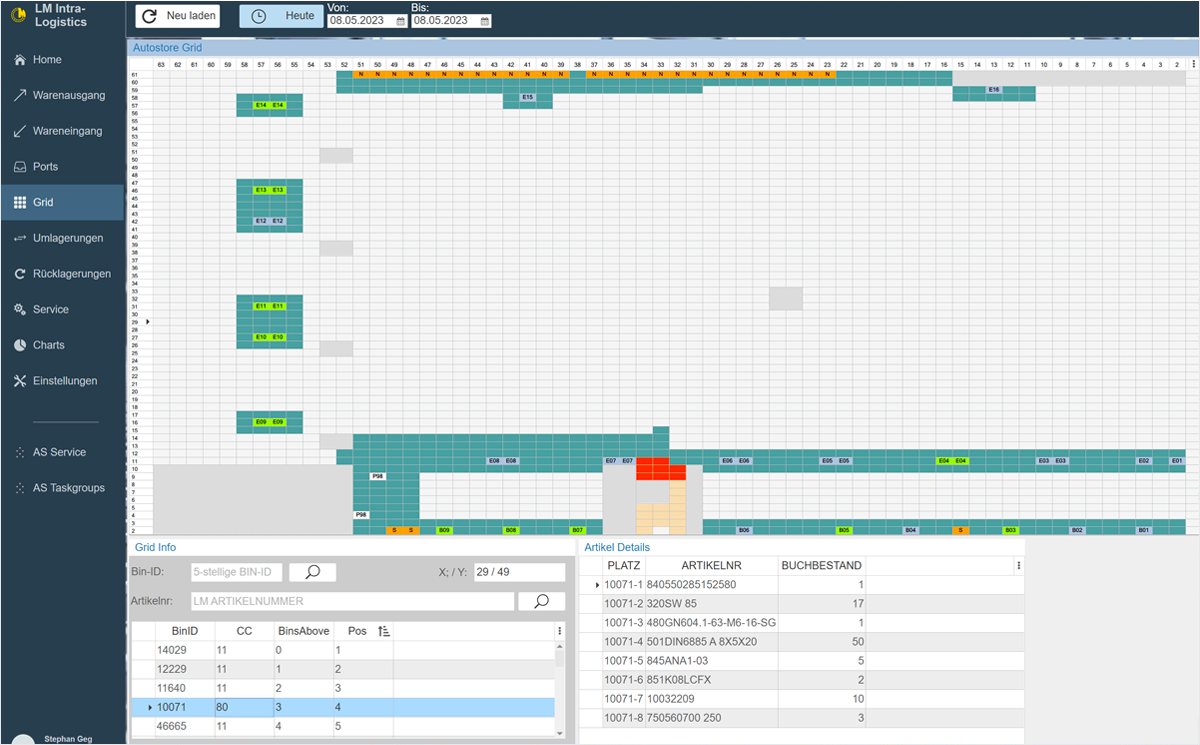
Task: Click the Wareneingang arrow icon
Action: point(20,131)
